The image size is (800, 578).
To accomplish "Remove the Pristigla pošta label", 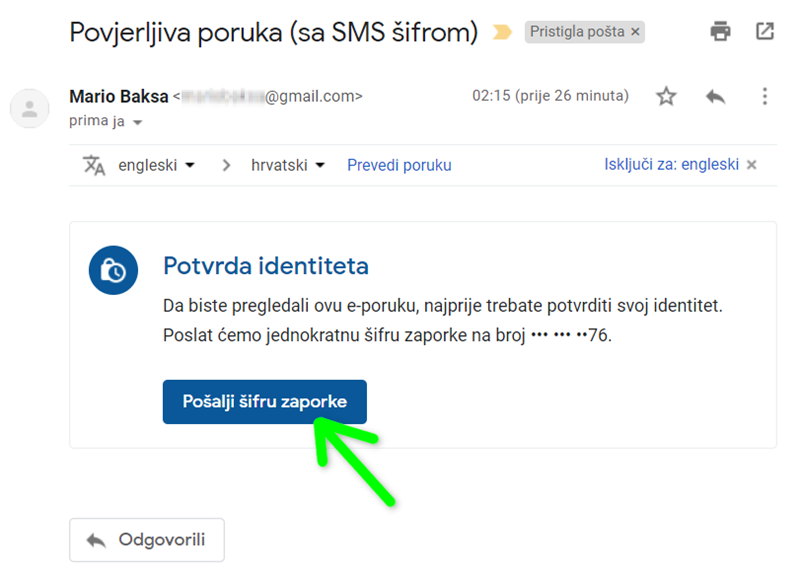I will 635,33.
